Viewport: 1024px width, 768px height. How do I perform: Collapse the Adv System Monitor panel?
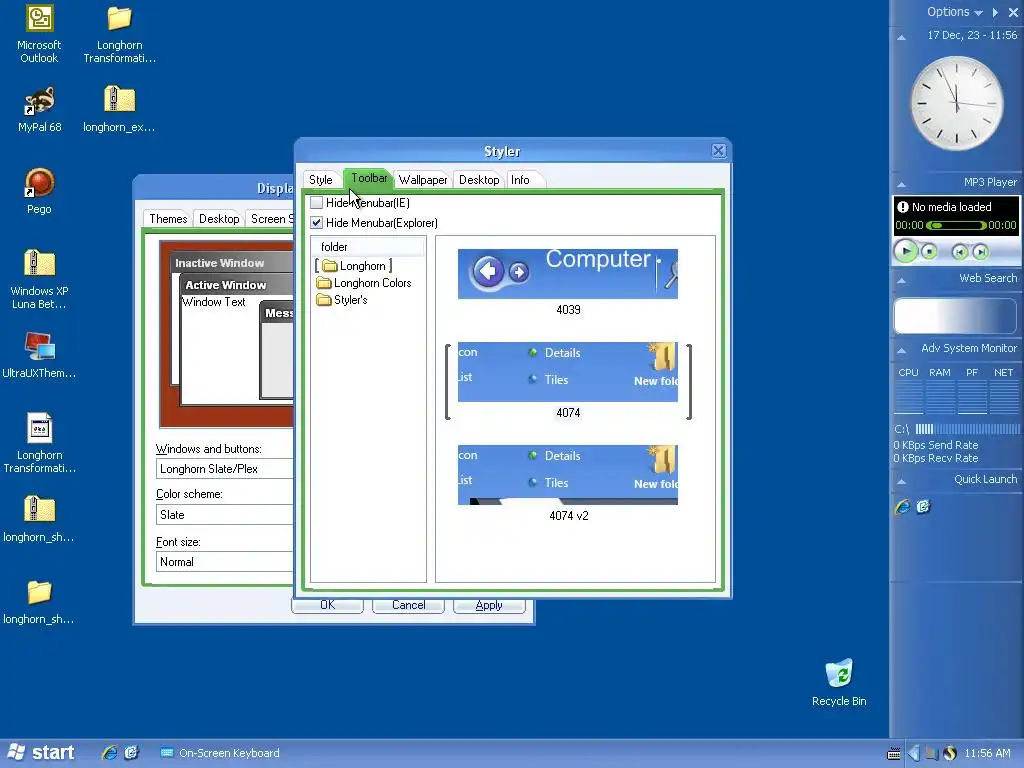click(x=901, y=351)
